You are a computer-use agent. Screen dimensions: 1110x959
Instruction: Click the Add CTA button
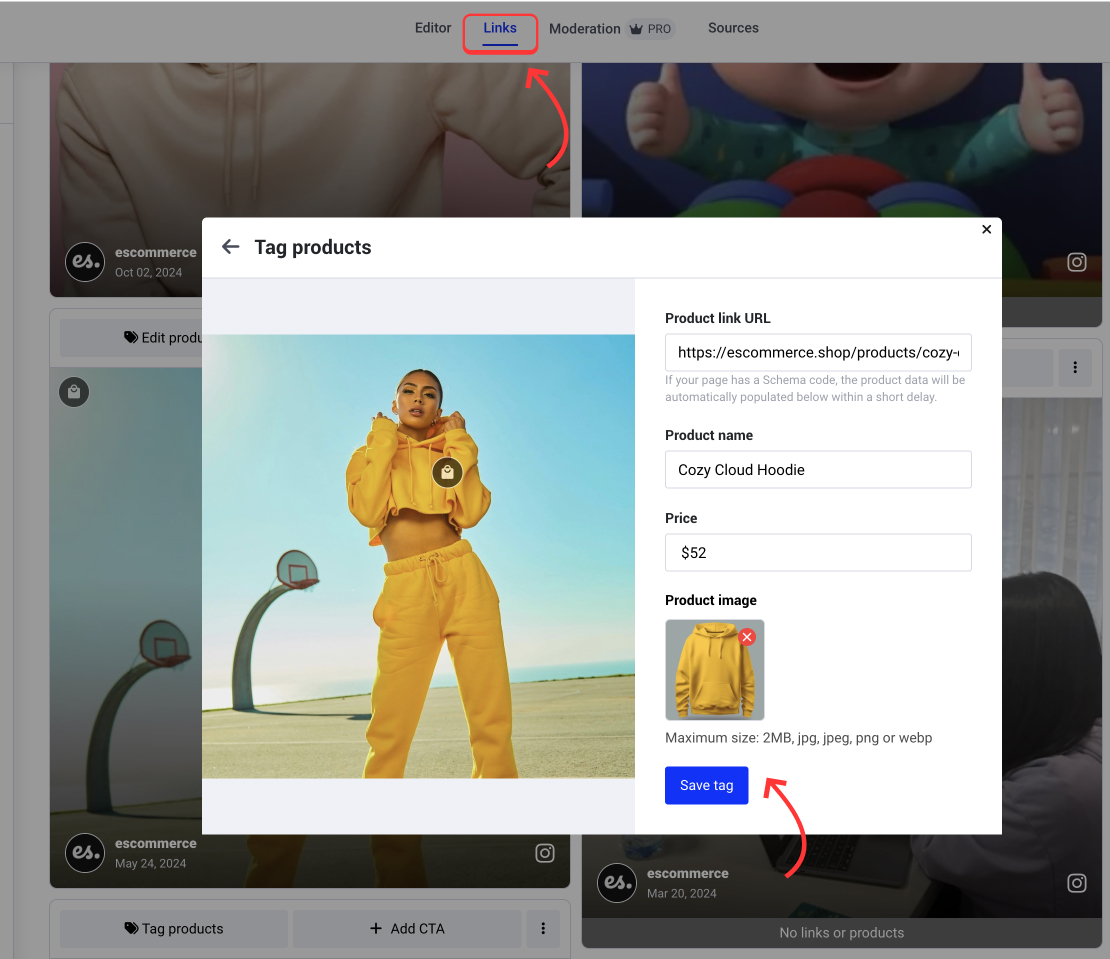point(406,928)
